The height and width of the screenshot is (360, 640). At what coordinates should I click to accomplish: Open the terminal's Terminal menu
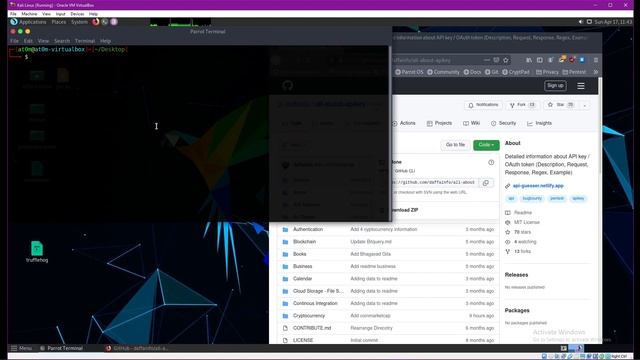pyautogui.click(x=85, y=41)
